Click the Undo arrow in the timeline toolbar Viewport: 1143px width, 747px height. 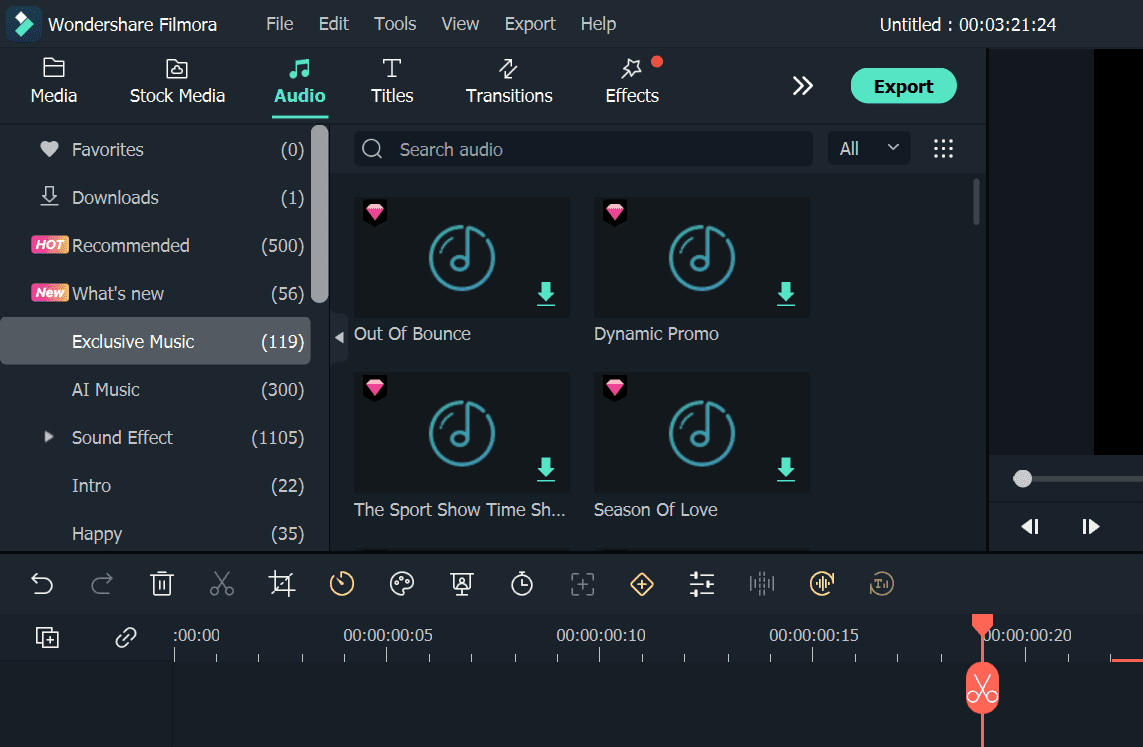pyautogui.click(x=42, y=584)
